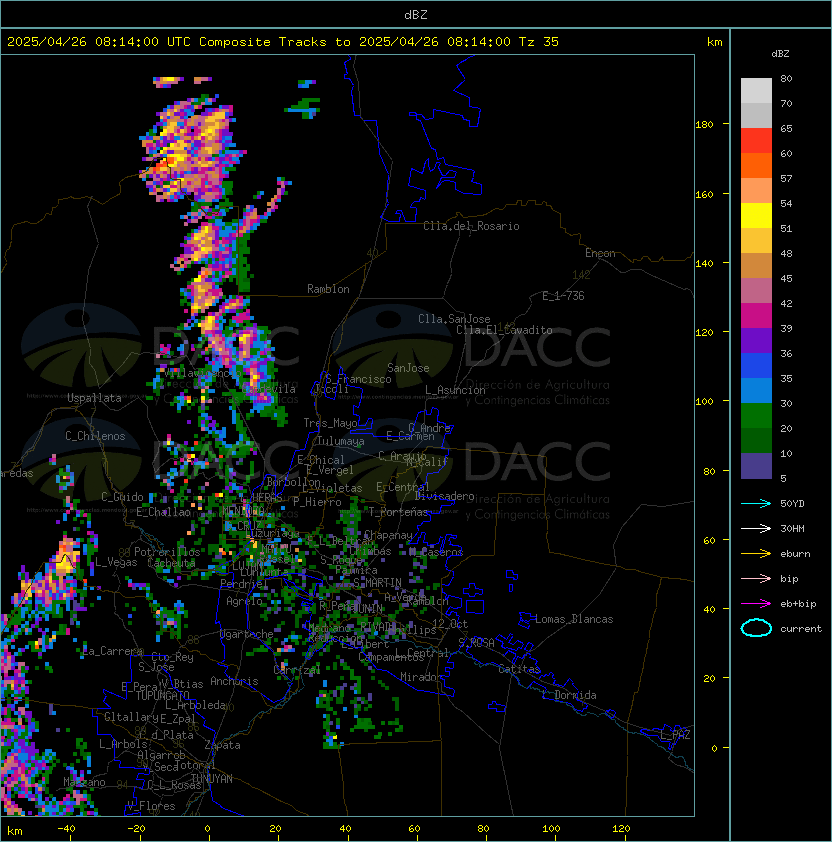Screen dimensions: 832x842
Task: Click the 140 tick on the vertical km axis
Action: coord(704,263)
